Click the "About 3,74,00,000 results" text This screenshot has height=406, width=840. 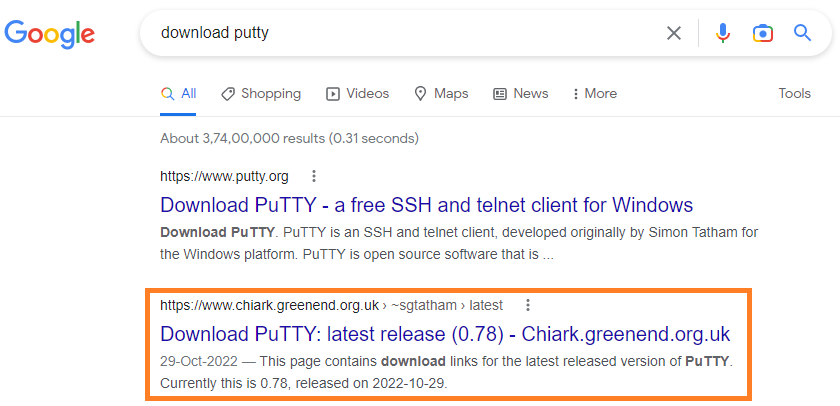(x=289, y=139)
